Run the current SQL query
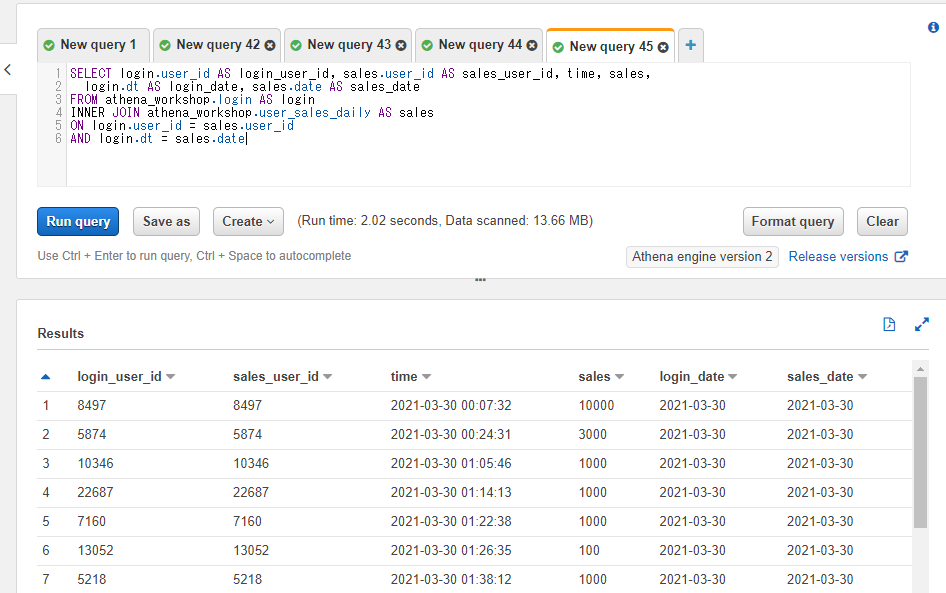This screenshot has width=946, height=593. point(77,221)
